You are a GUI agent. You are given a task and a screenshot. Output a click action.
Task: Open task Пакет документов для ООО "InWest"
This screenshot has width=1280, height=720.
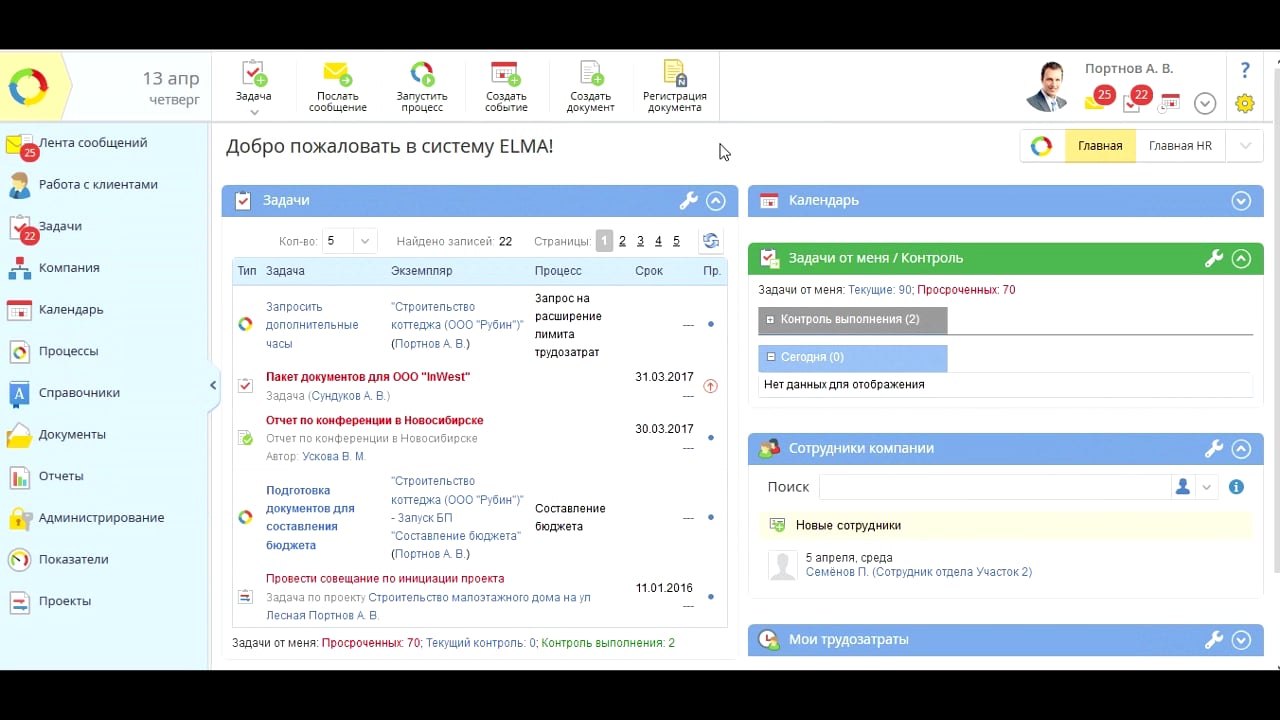(x=368, y=377)
